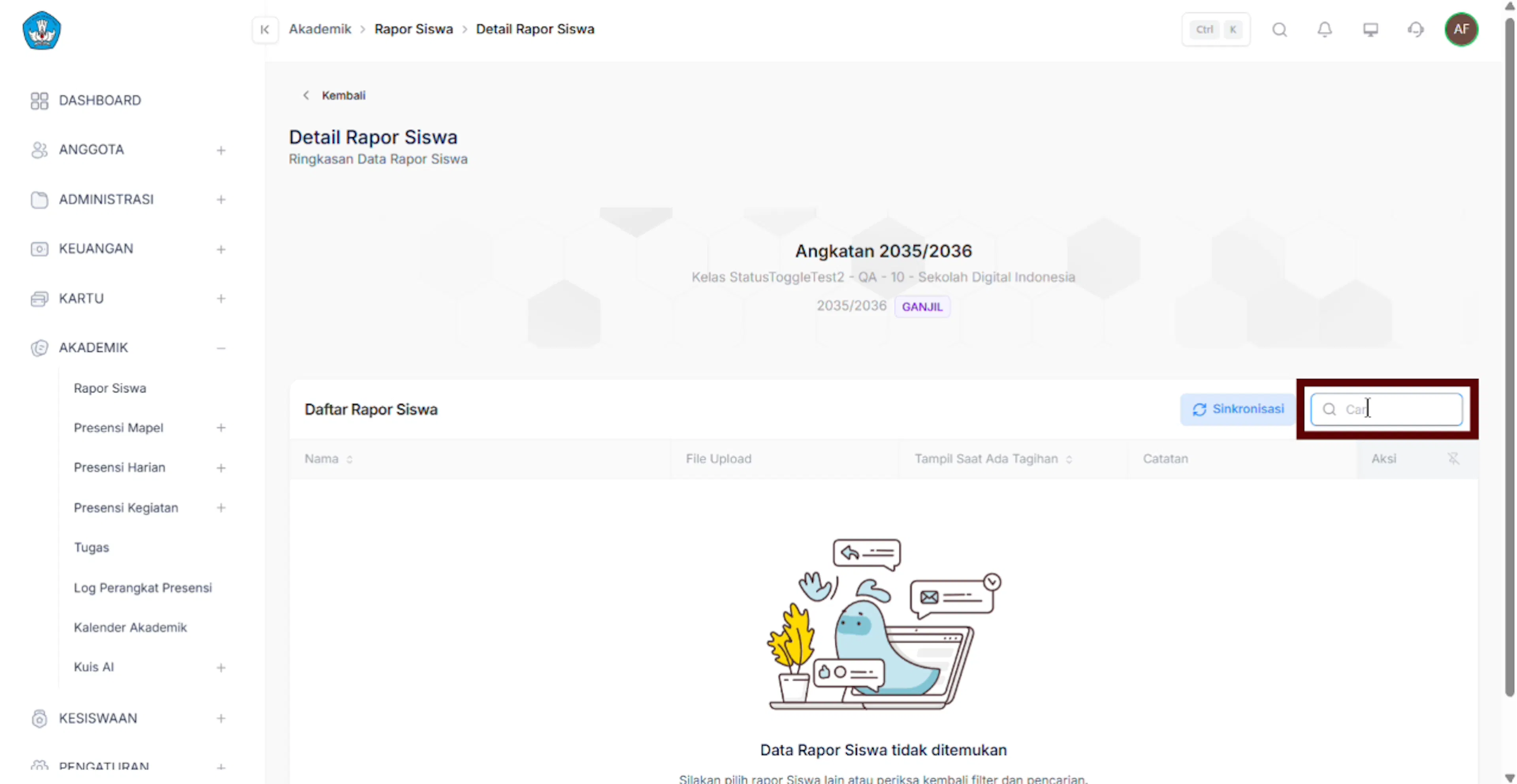1517x784 pixels.
Task: Click the Catatan column header
Action: click(1165, 459)
